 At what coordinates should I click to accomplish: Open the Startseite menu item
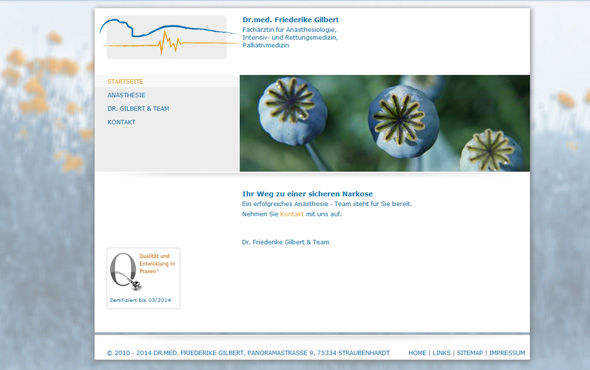[125, 81]
